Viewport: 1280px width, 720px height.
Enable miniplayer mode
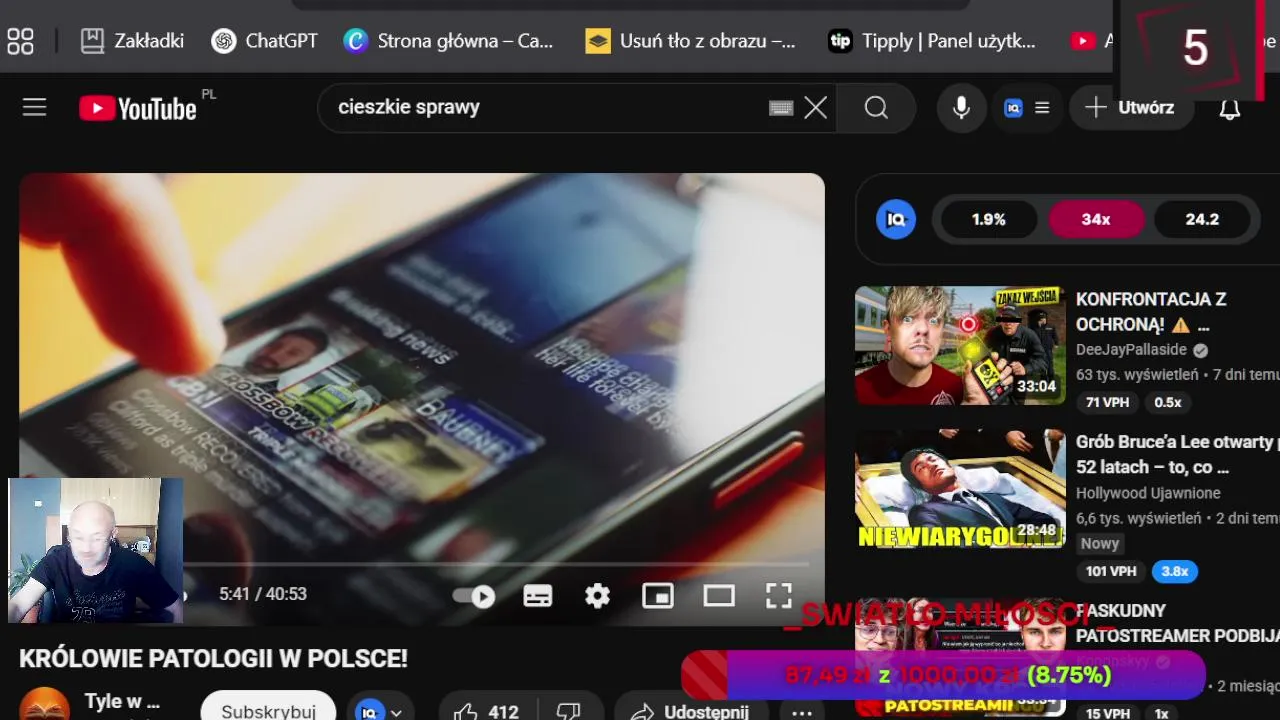coord(658,596)
